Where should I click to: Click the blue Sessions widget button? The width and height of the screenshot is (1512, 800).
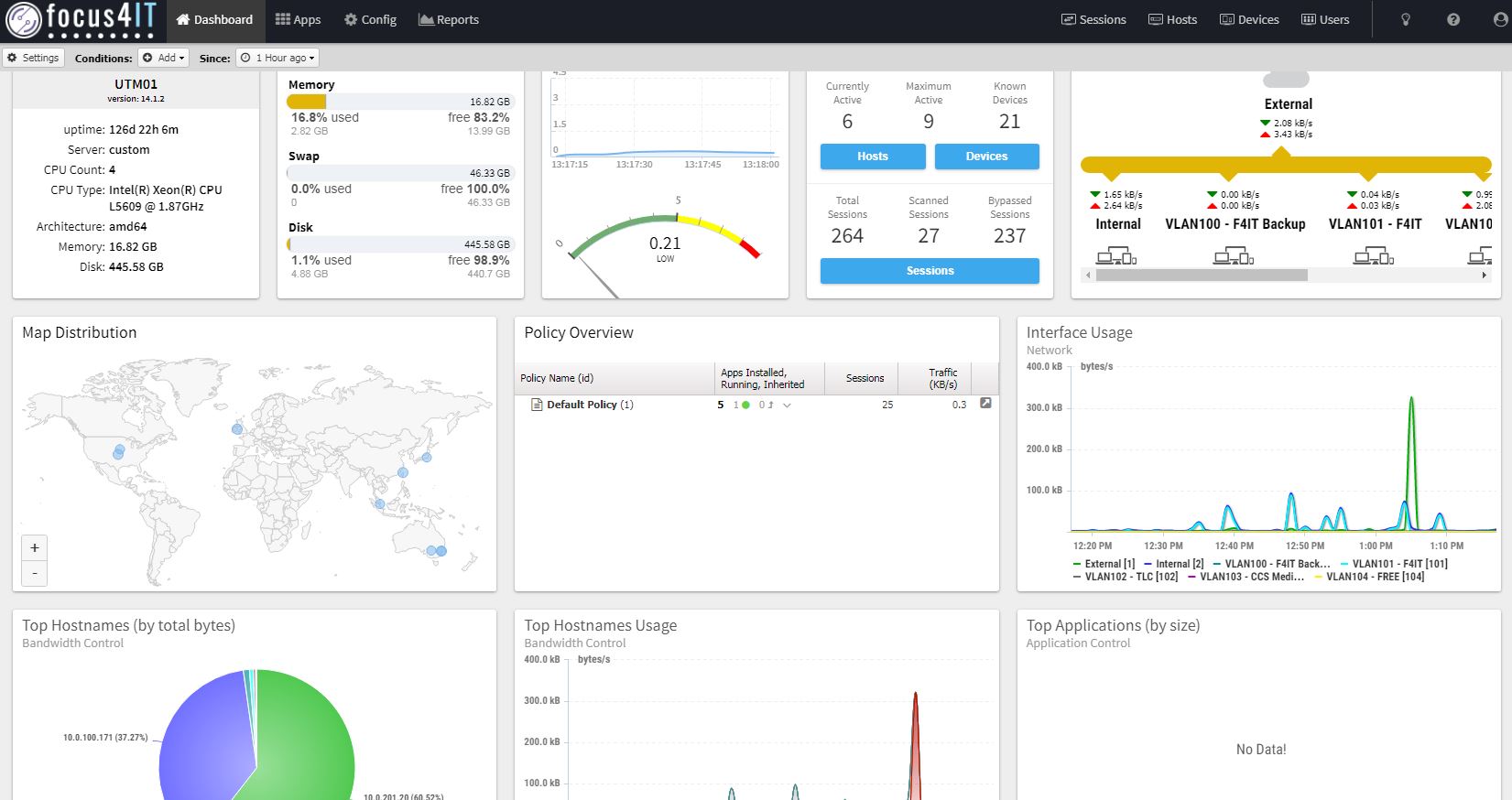pyautogui.click(x=930, y=271)
